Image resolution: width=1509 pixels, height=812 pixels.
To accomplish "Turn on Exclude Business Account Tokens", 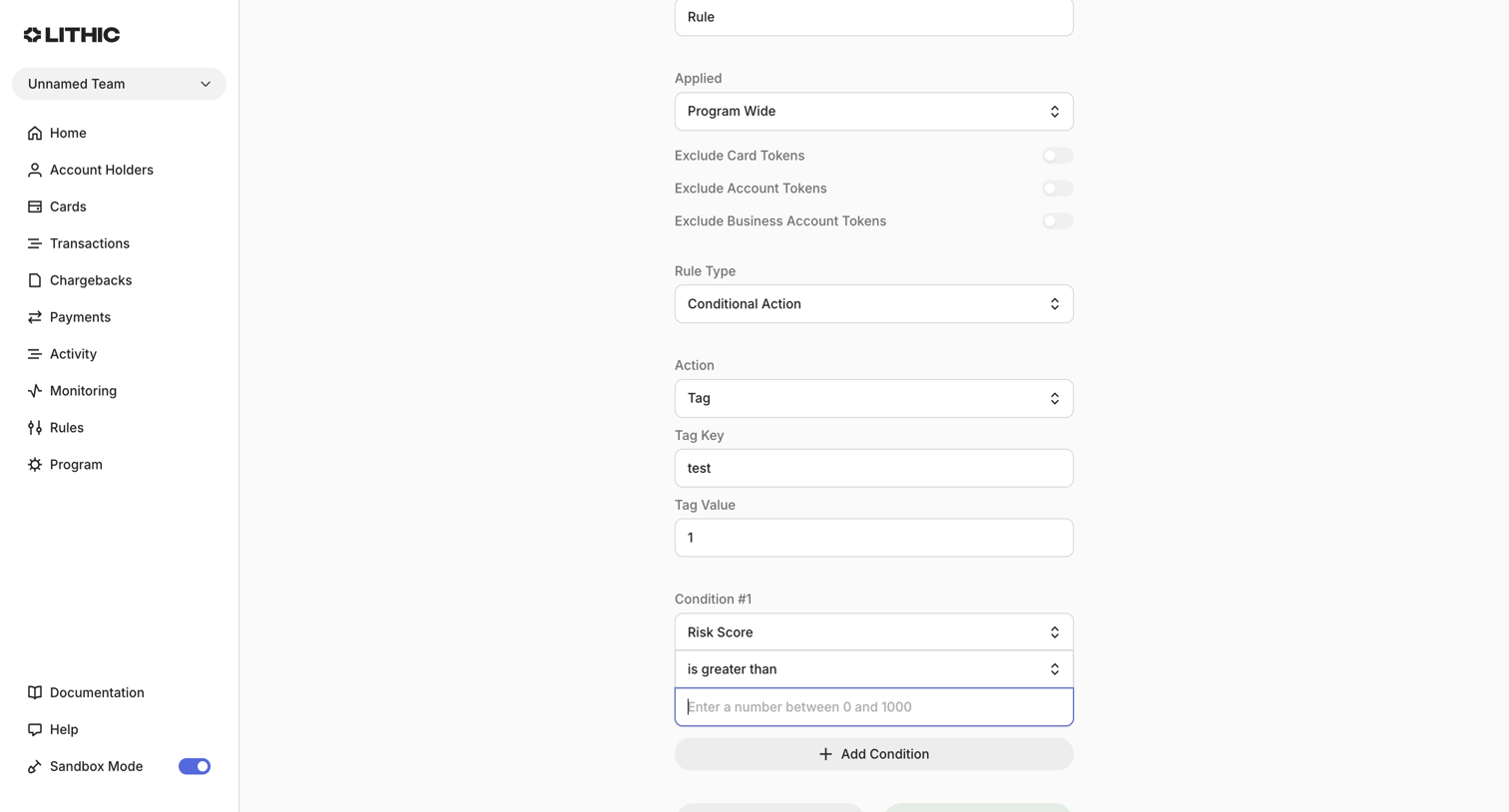I will tap(1057, 221).
